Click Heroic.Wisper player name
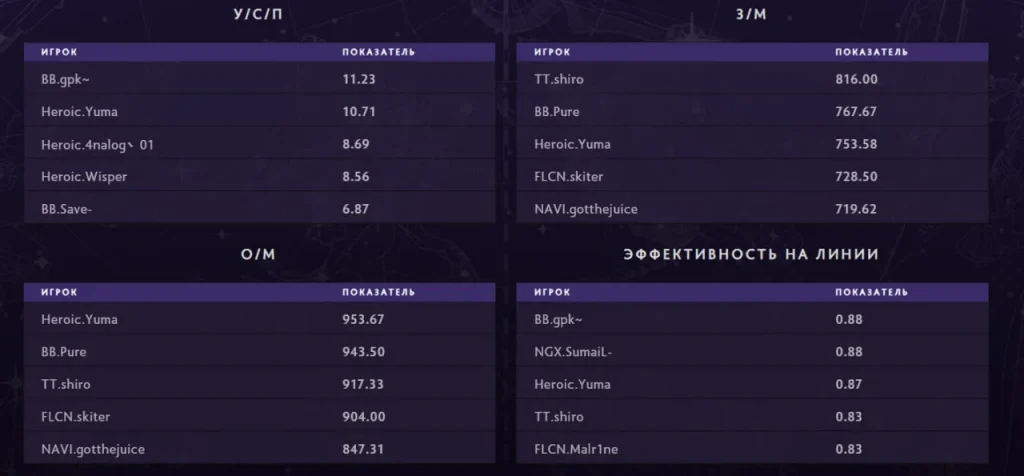The image size is (1024, 476). click(x=84, y=177)
